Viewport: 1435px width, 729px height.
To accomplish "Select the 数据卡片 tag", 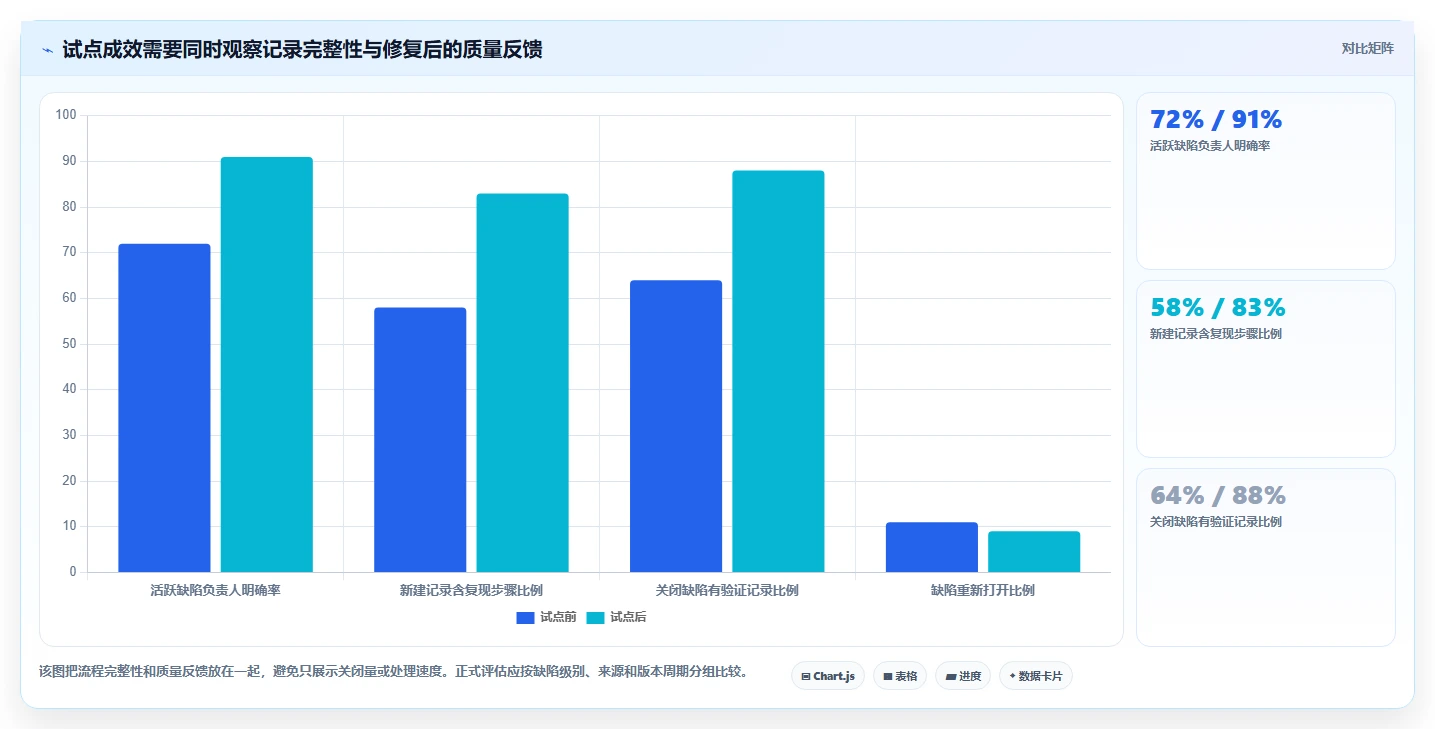I will click(x=1036, y=676).
